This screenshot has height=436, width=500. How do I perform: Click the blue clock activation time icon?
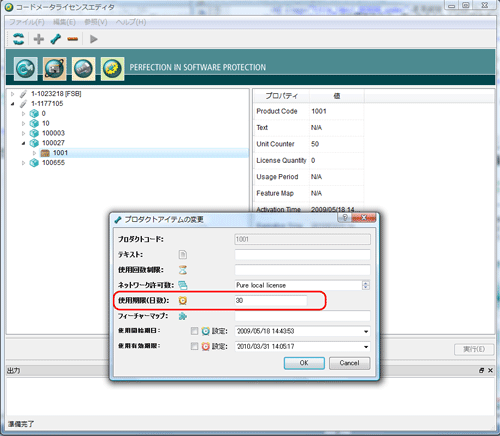coord(206,331)
